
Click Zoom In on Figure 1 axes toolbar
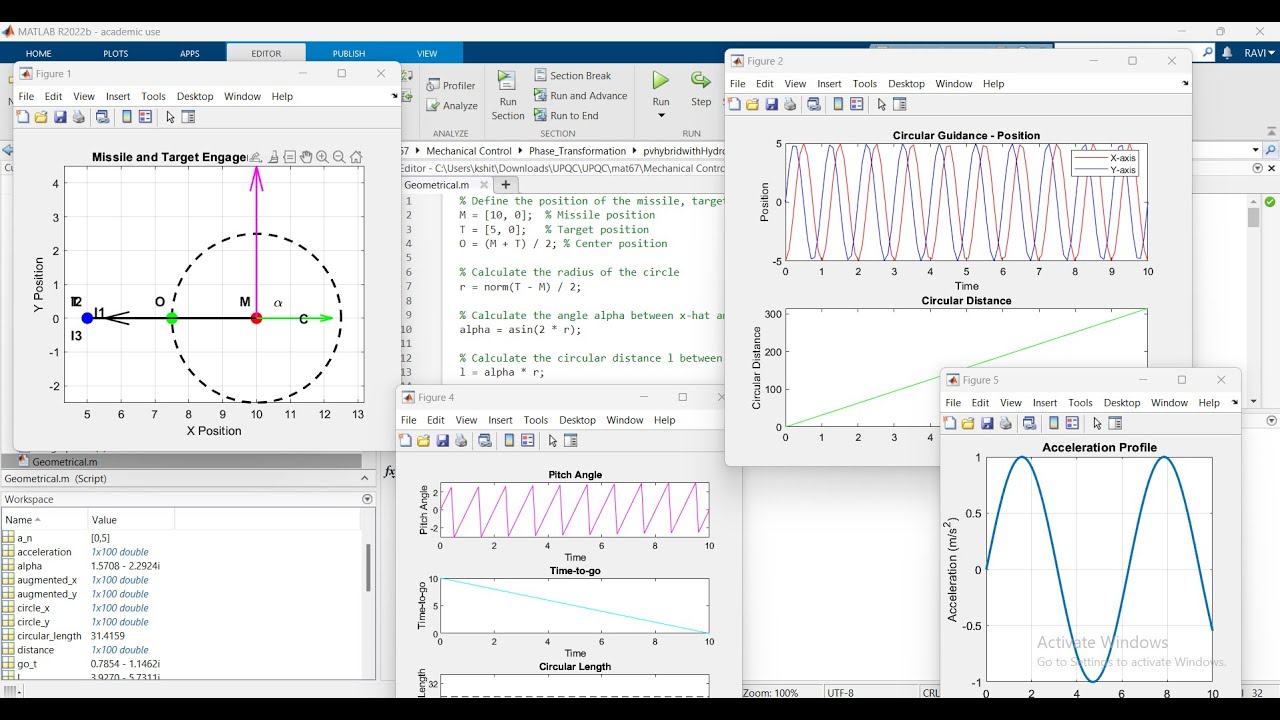(x=322, y=157)
